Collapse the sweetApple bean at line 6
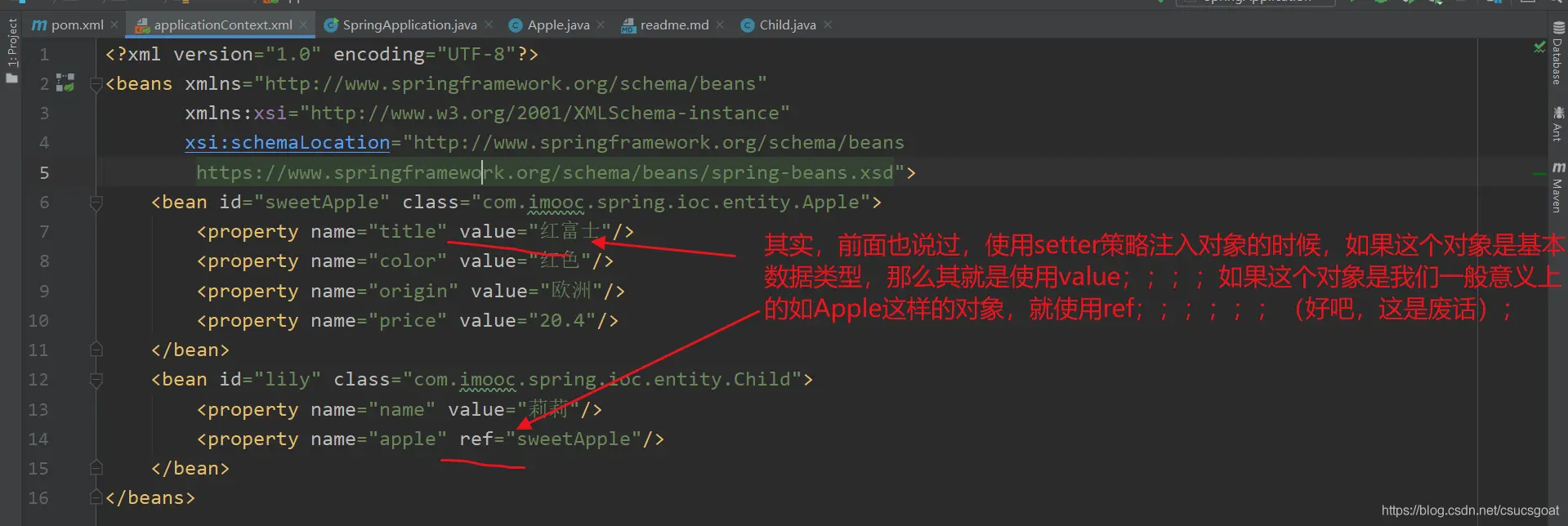The width and height of the screenshot is (1568, 526). [96, 203]
